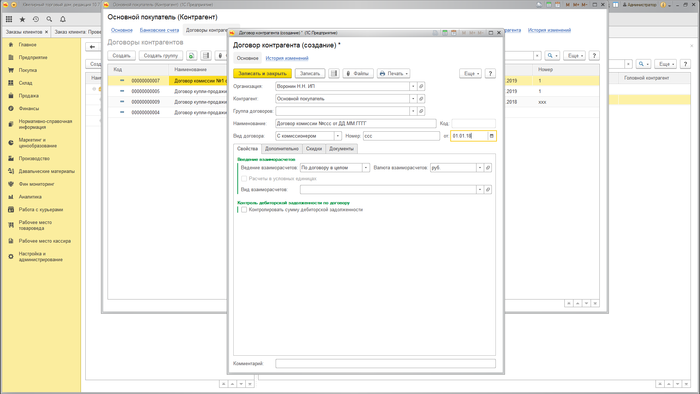Open calendar picker for contract date
This screenshot has height=394, width=700.
coord(492,136)
